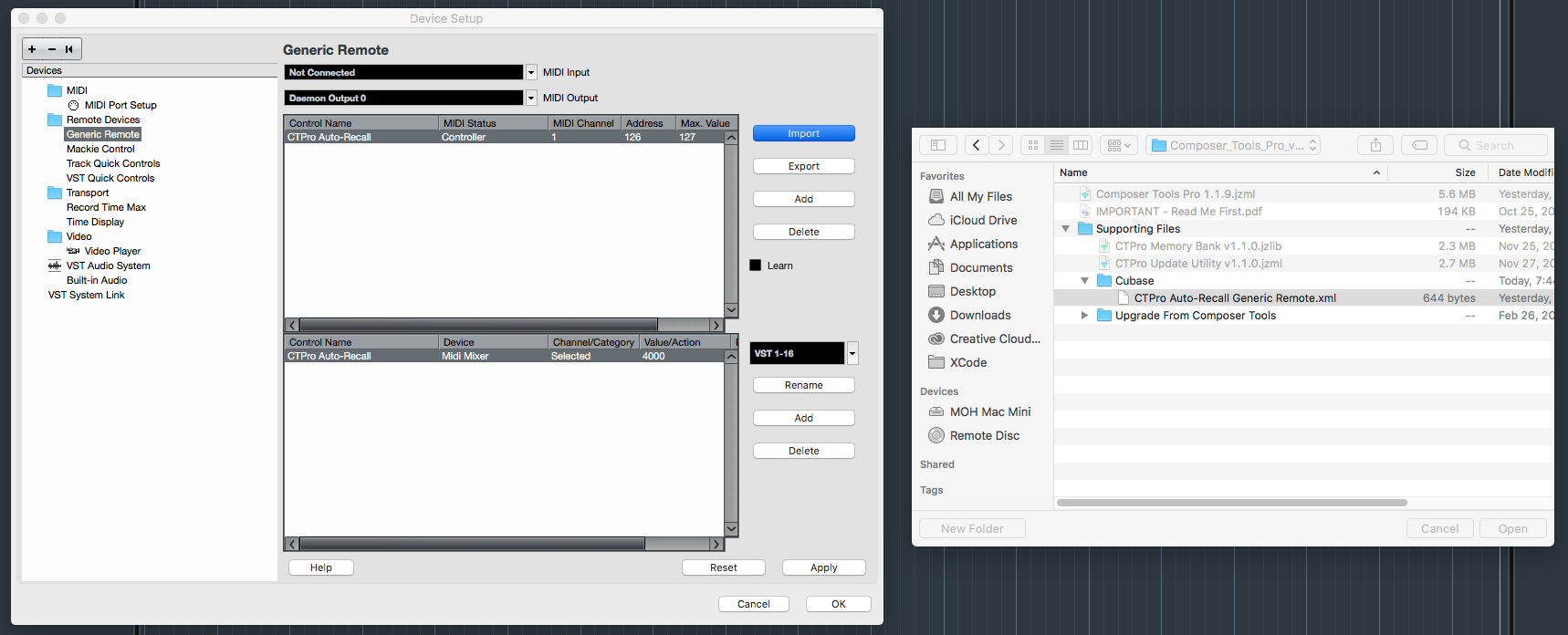This screenshot has width=1568, height=635.
Task: Expand Upgrade From Composer Tools folder
Action: point(1084,316)
